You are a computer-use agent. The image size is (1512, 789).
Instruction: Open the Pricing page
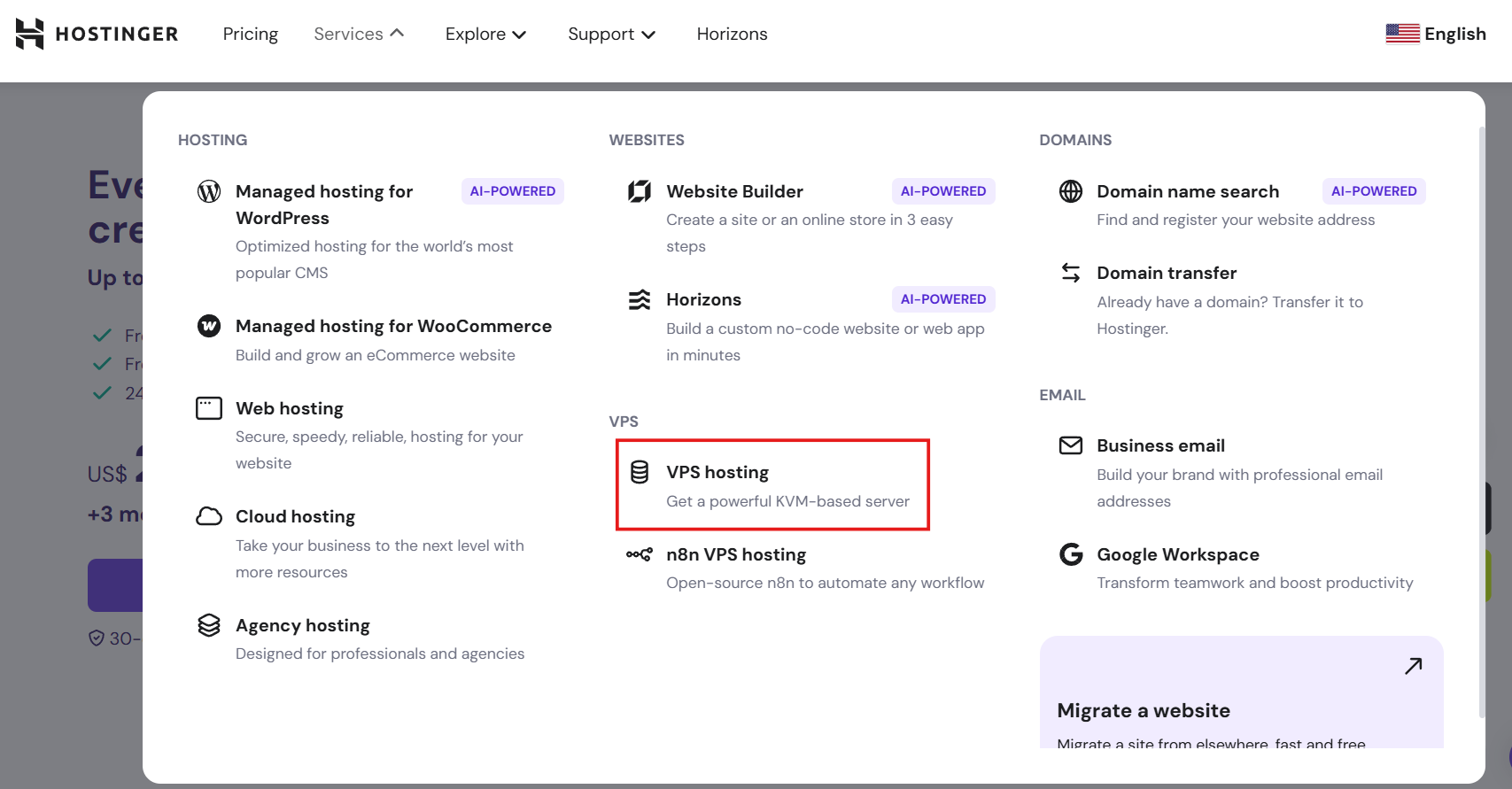251,34
